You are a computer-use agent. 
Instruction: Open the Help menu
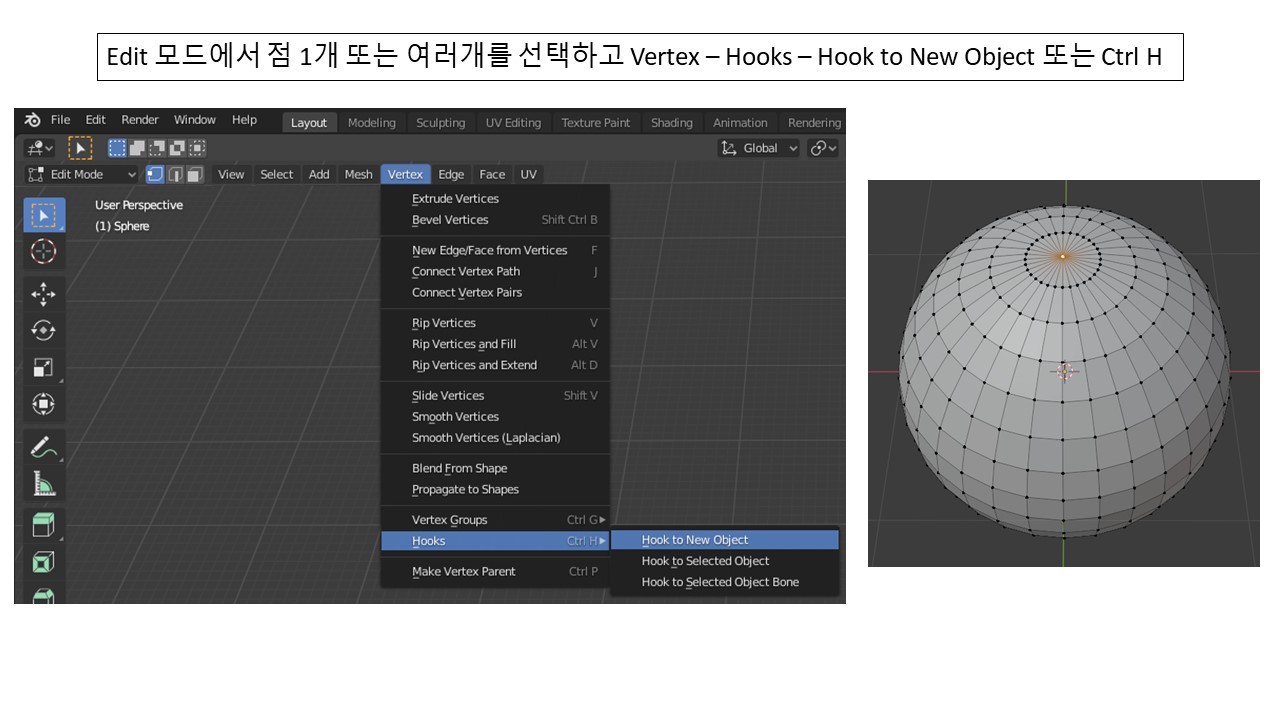(x=244, y=120)
